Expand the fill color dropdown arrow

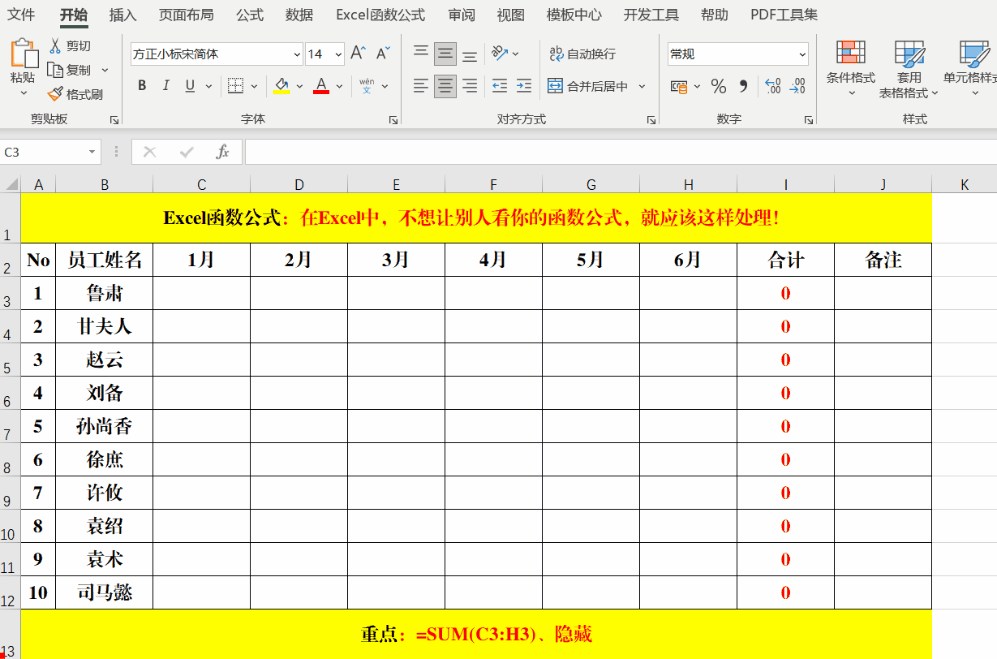(x=299, y=86)
